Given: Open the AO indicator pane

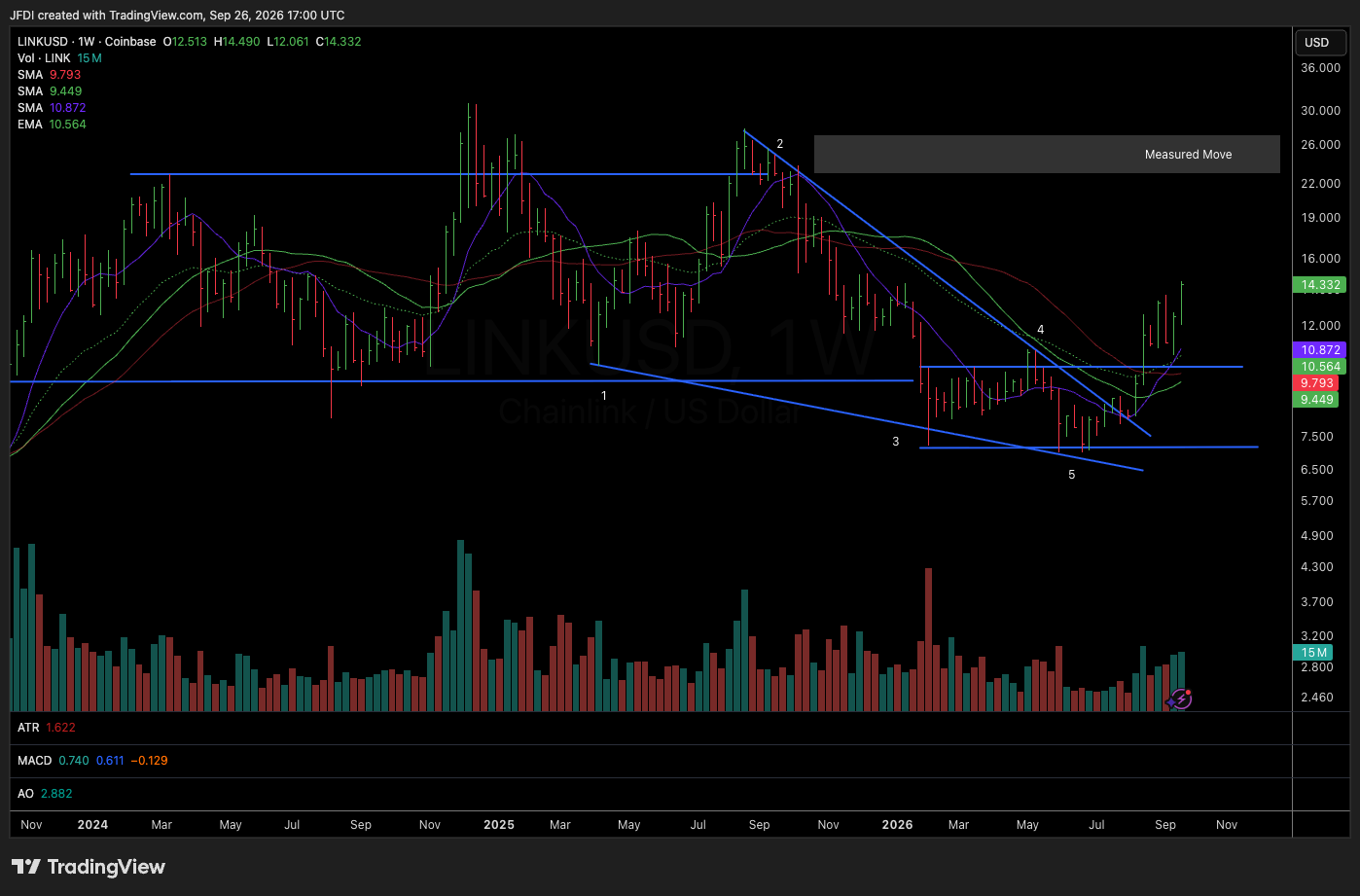Looking at the screenshot, I should (45, 794).
